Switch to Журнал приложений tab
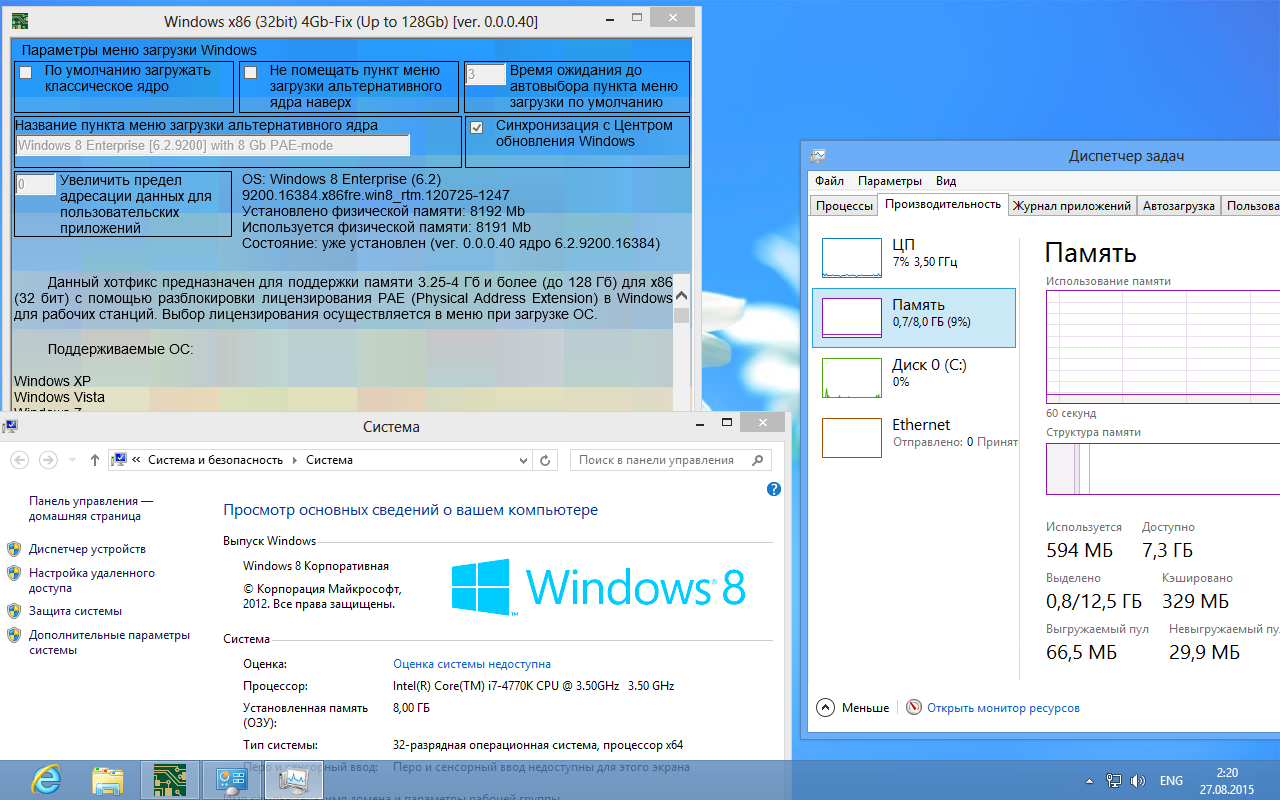 coord(1072,206)
